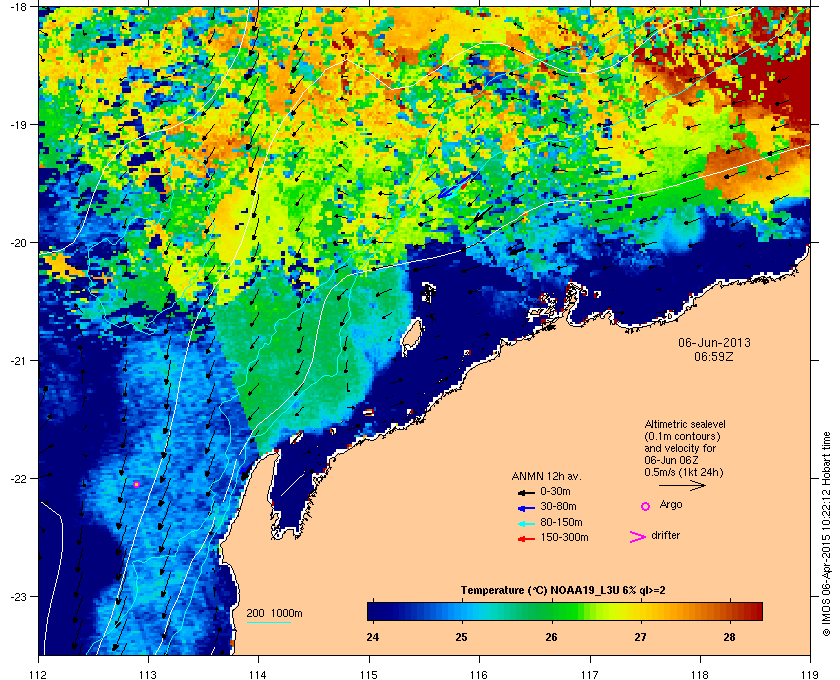Click the latitude axis label -21
840x680 pixels.
point(18,360)
